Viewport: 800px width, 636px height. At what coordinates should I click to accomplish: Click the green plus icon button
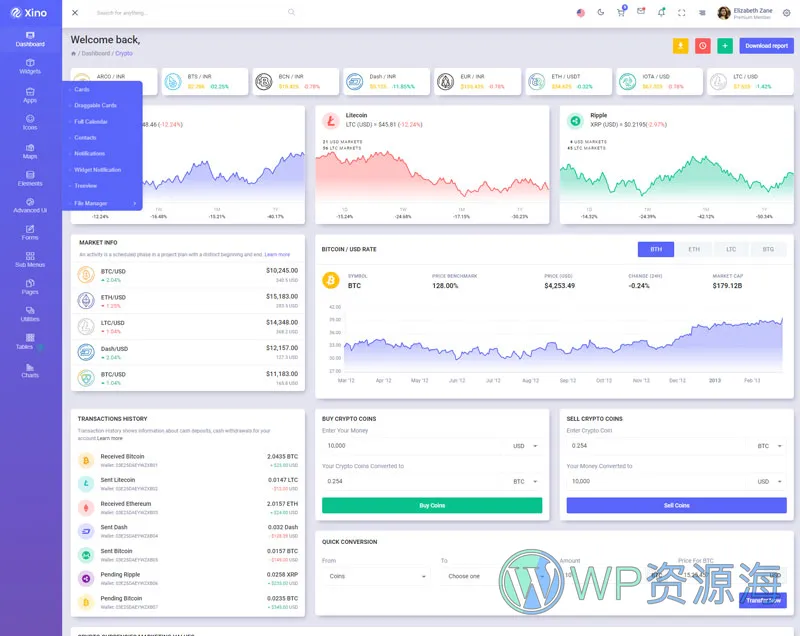click(725, 45)
